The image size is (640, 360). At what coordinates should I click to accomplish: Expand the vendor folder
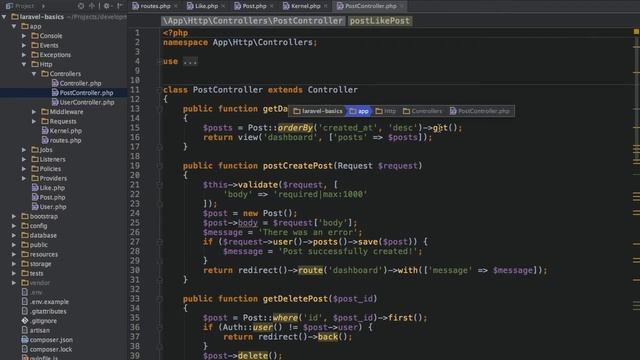coord(14,283)
